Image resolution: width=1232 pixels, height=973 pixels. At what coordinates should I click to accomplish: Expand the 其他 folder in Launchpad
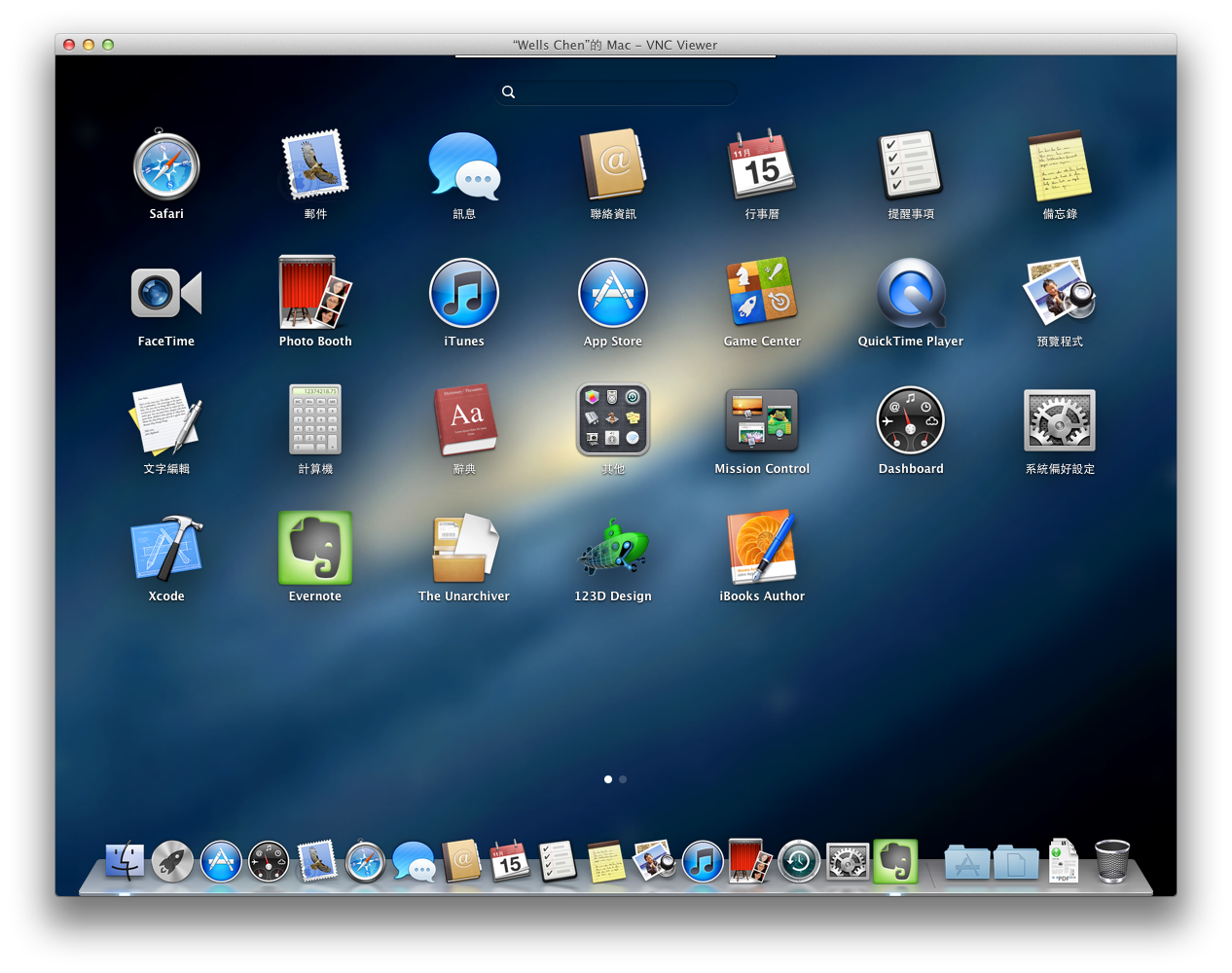pos(613,419)
